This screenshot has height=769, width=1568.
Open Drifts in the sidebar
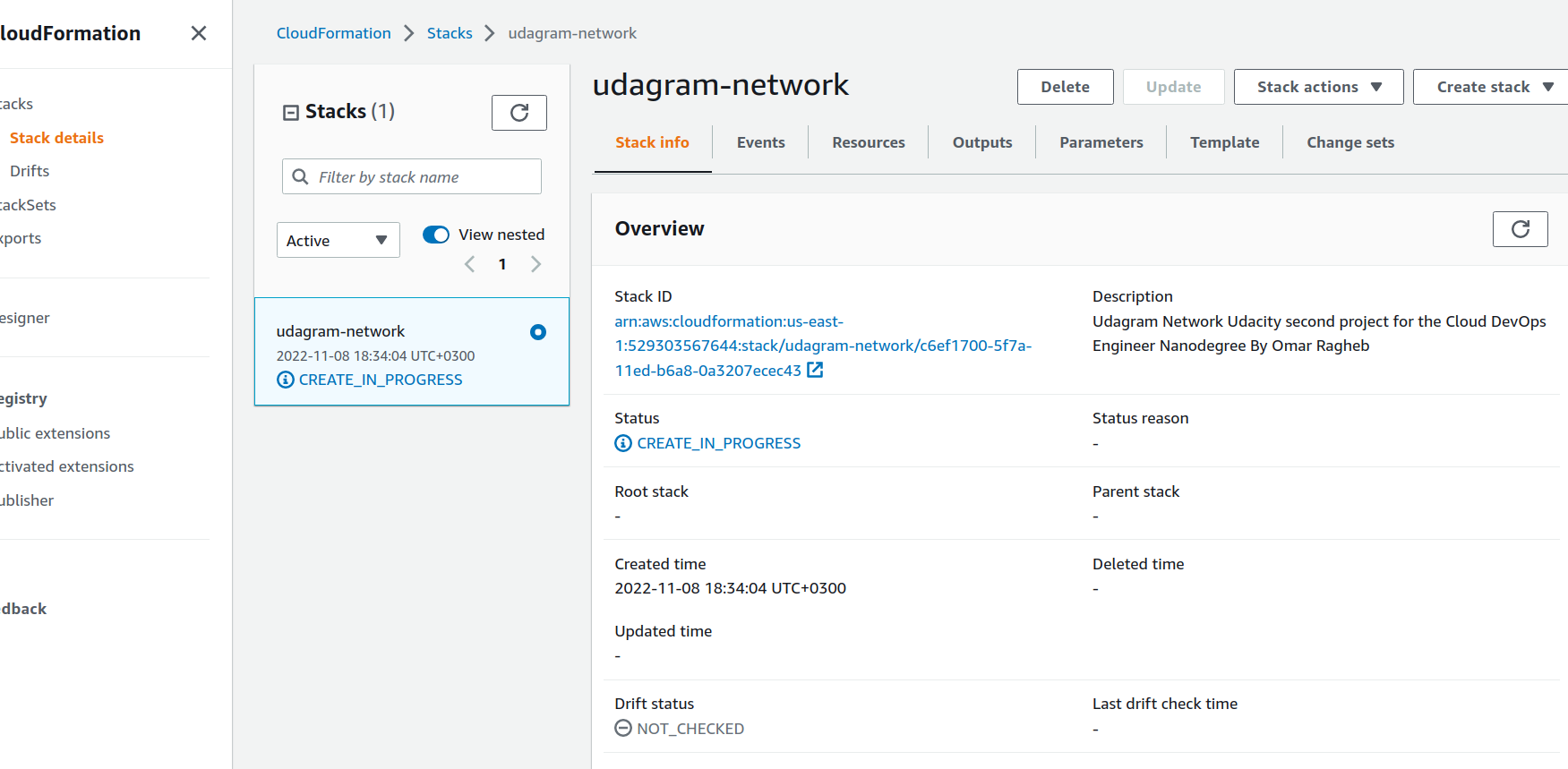[30, 171]
